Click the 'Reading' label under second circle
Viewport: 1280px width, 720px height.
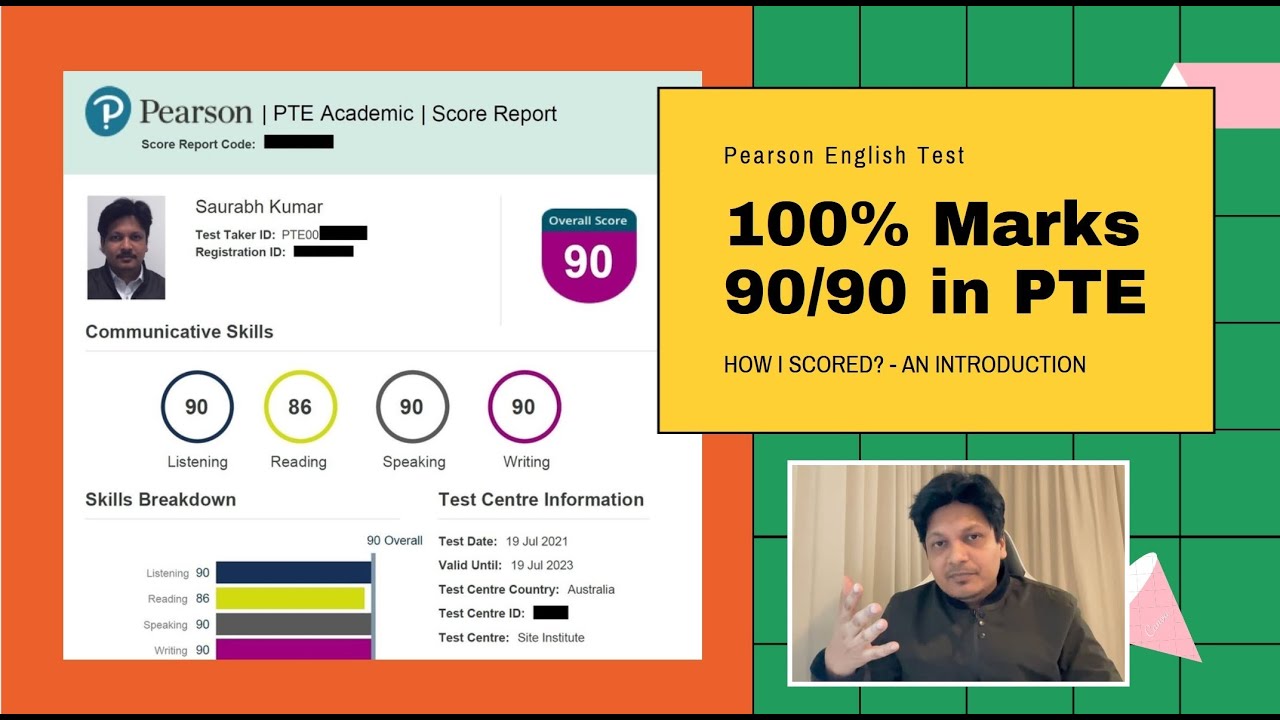[298, 462]
